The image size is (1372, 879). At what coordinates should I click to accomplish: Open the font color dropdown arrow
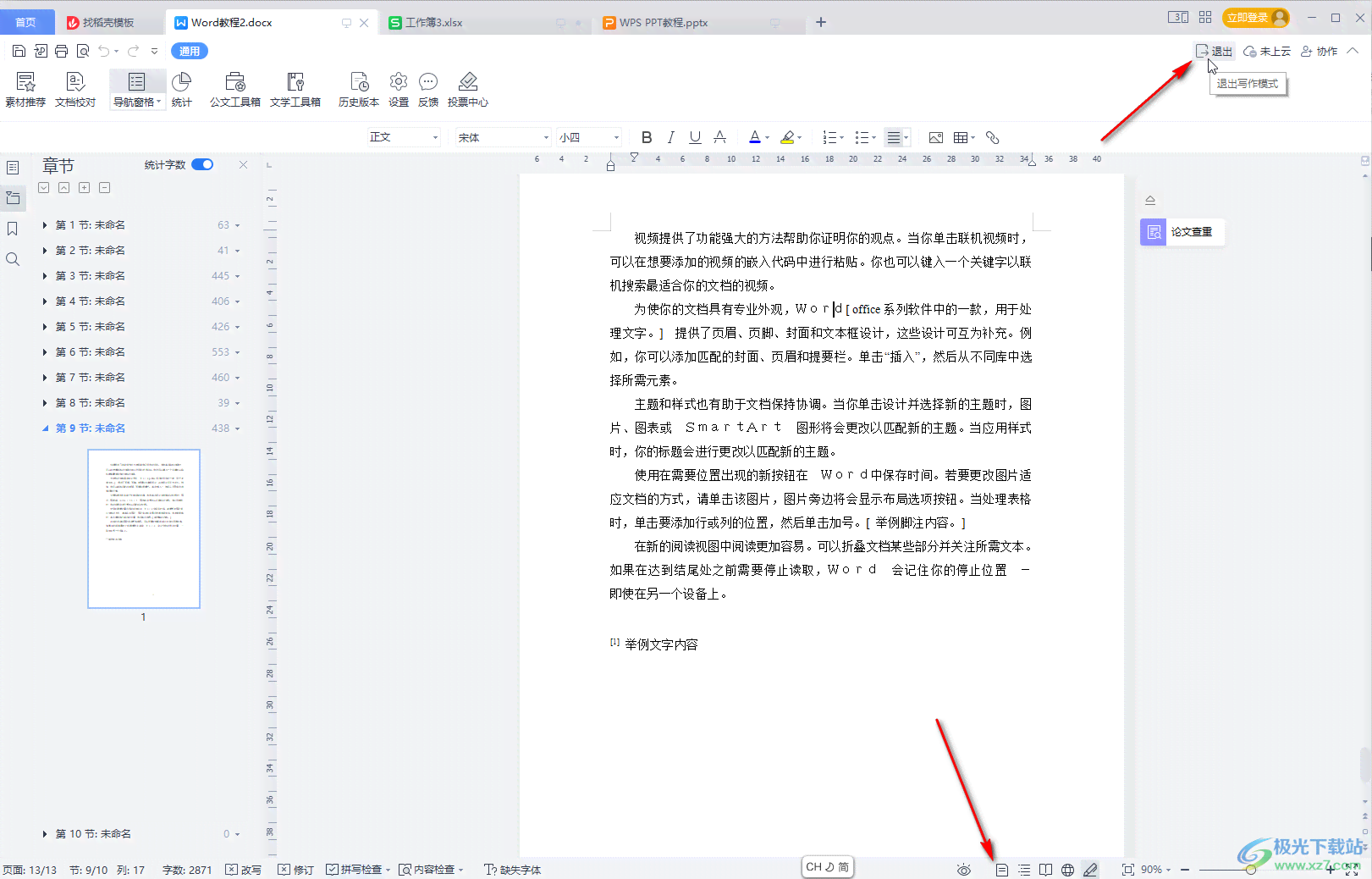click(x=767, y=137)
